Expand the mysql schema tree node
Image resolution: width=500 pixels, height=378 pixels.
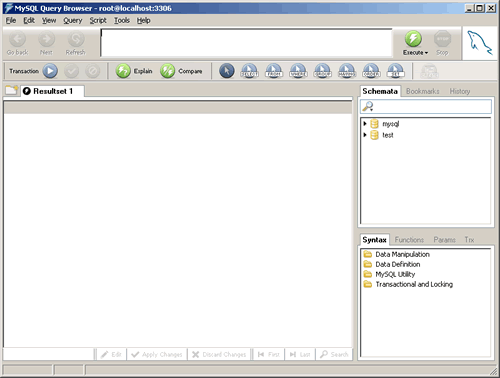coord(365,124)
